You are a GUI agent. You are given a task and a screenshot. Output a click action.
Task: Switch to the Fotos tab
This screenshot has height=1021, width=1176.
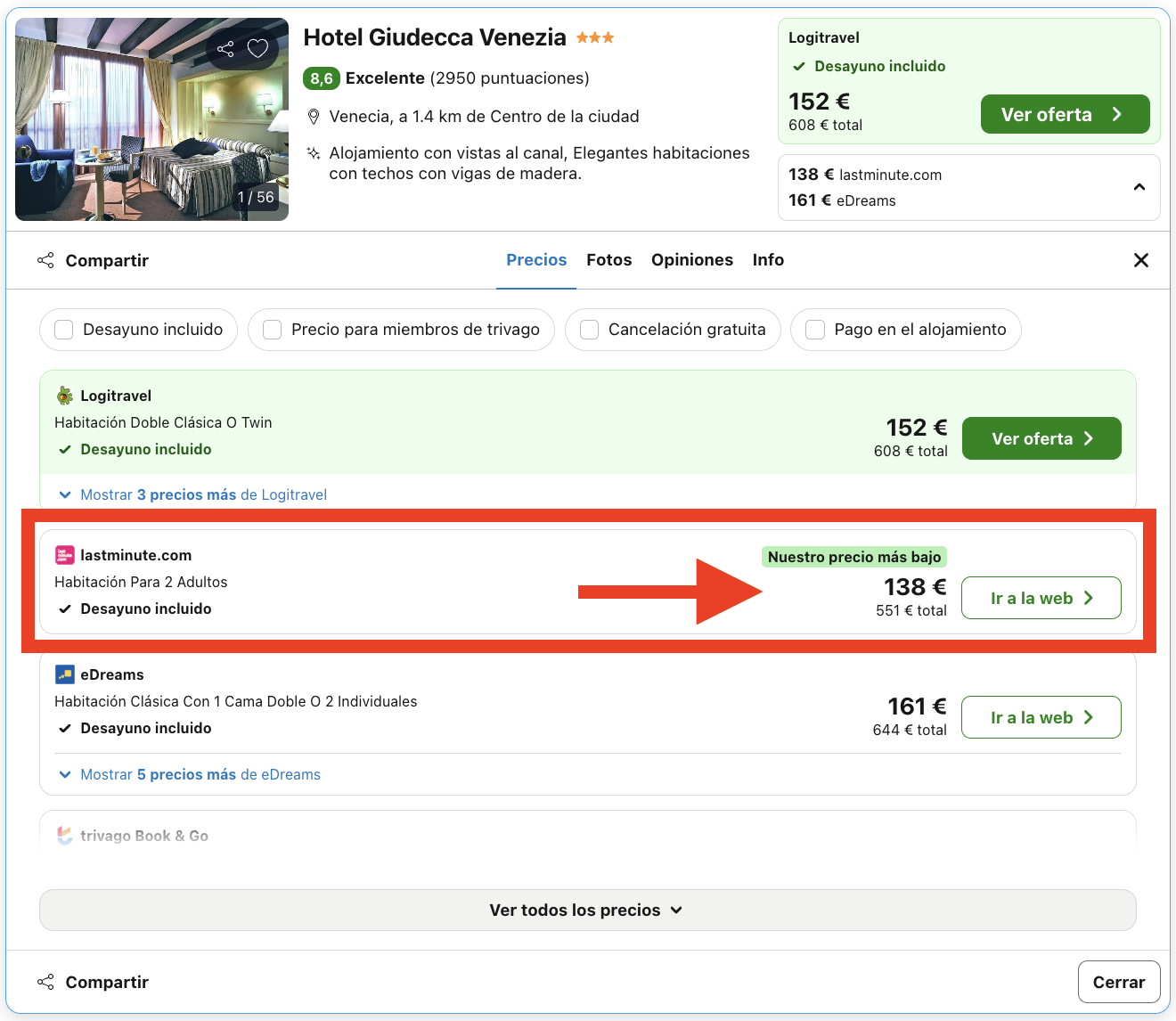[x=609, y=260]
